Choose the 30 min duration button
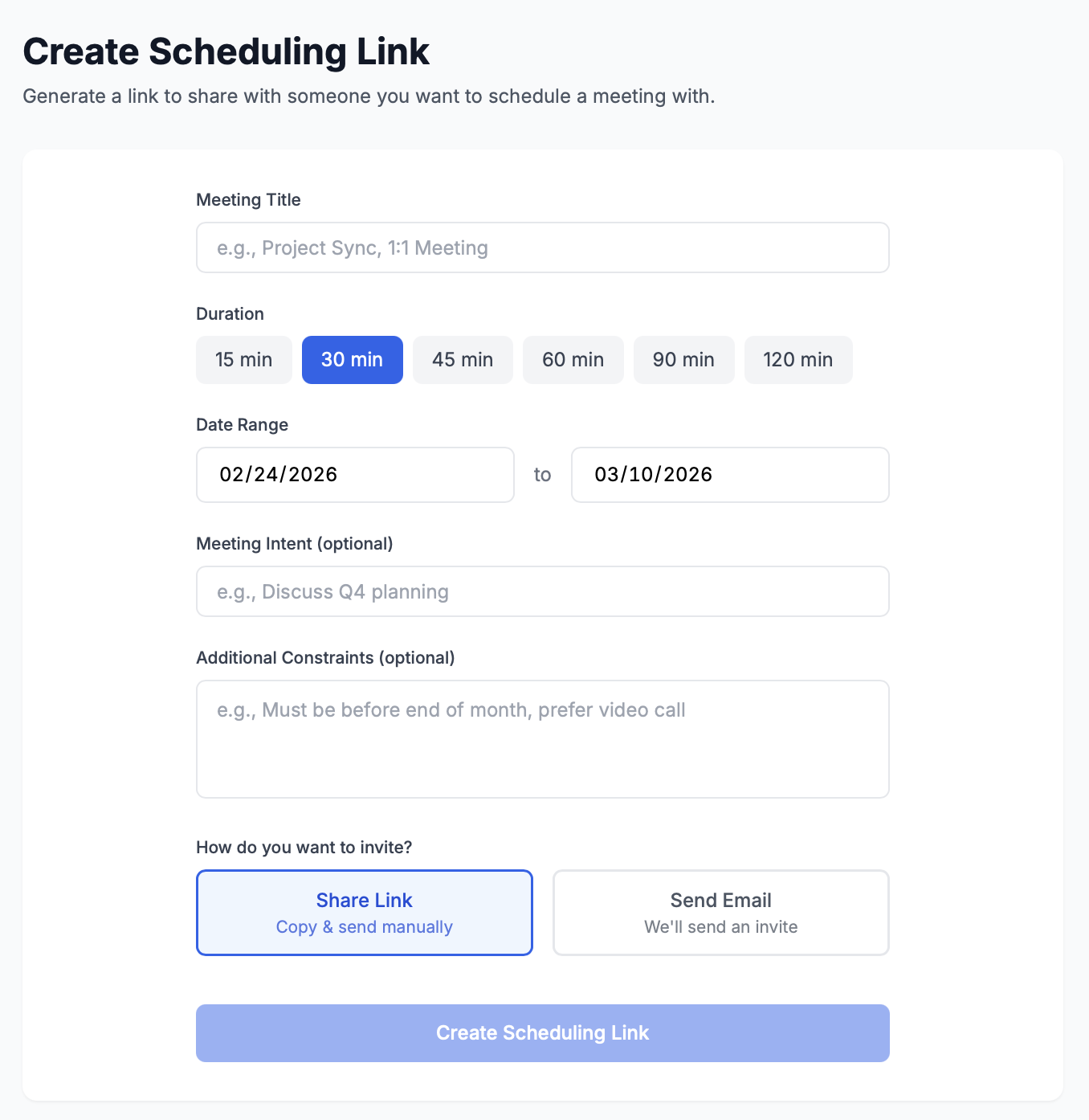The height and width of the screenshot is (1120, 1089). 352,360
